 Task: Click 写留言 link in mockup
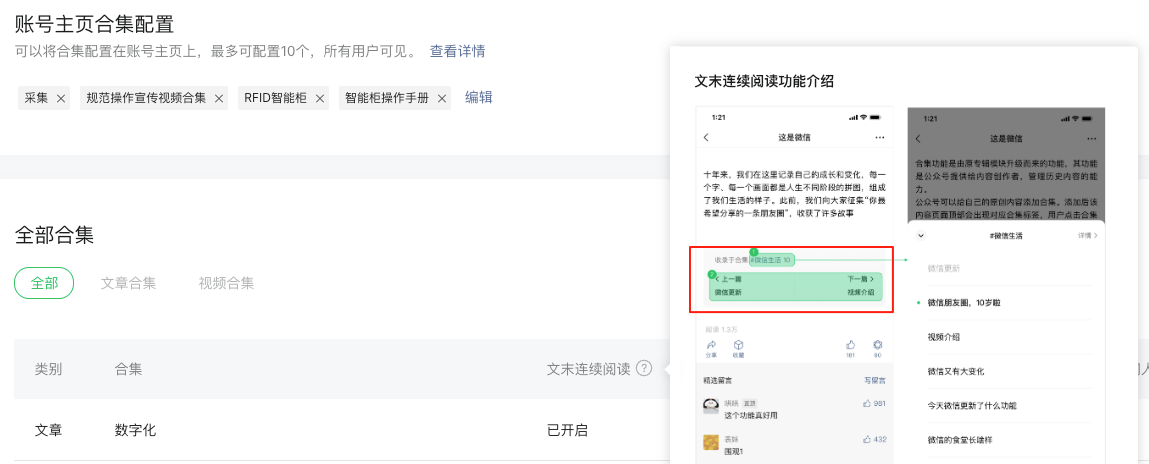click(x=876, y=381)
